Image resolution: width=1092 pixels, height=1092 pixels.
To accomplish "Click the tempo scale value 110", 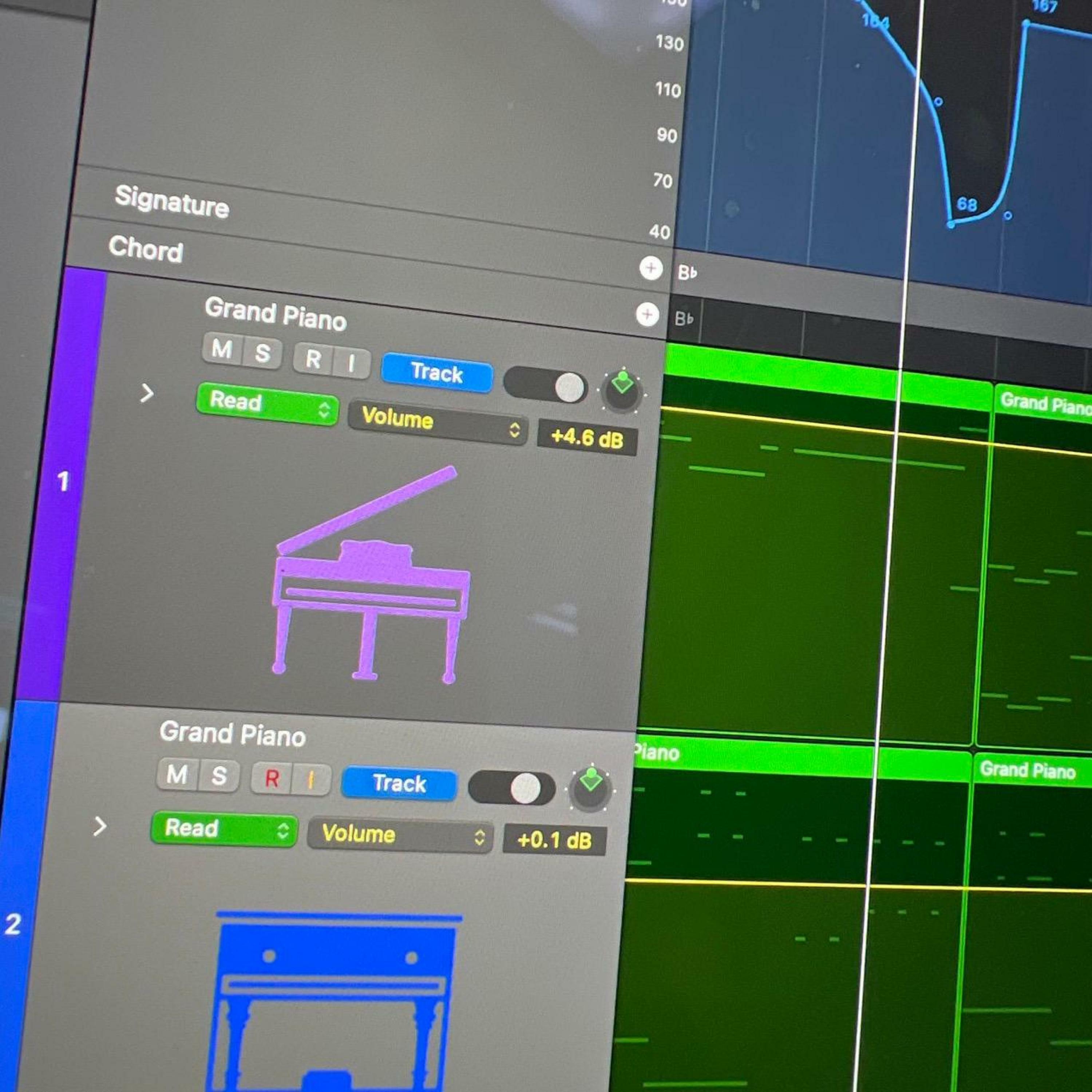I will (x=668, y=90).
